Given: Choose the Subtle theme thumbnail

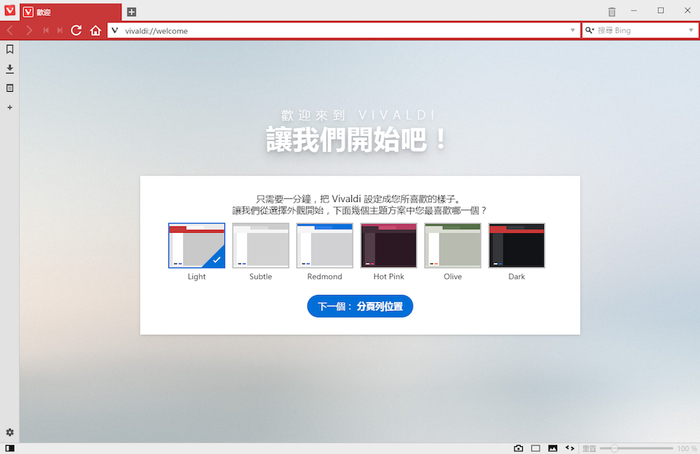Looking at the screenshot, I should click(261, 246).
